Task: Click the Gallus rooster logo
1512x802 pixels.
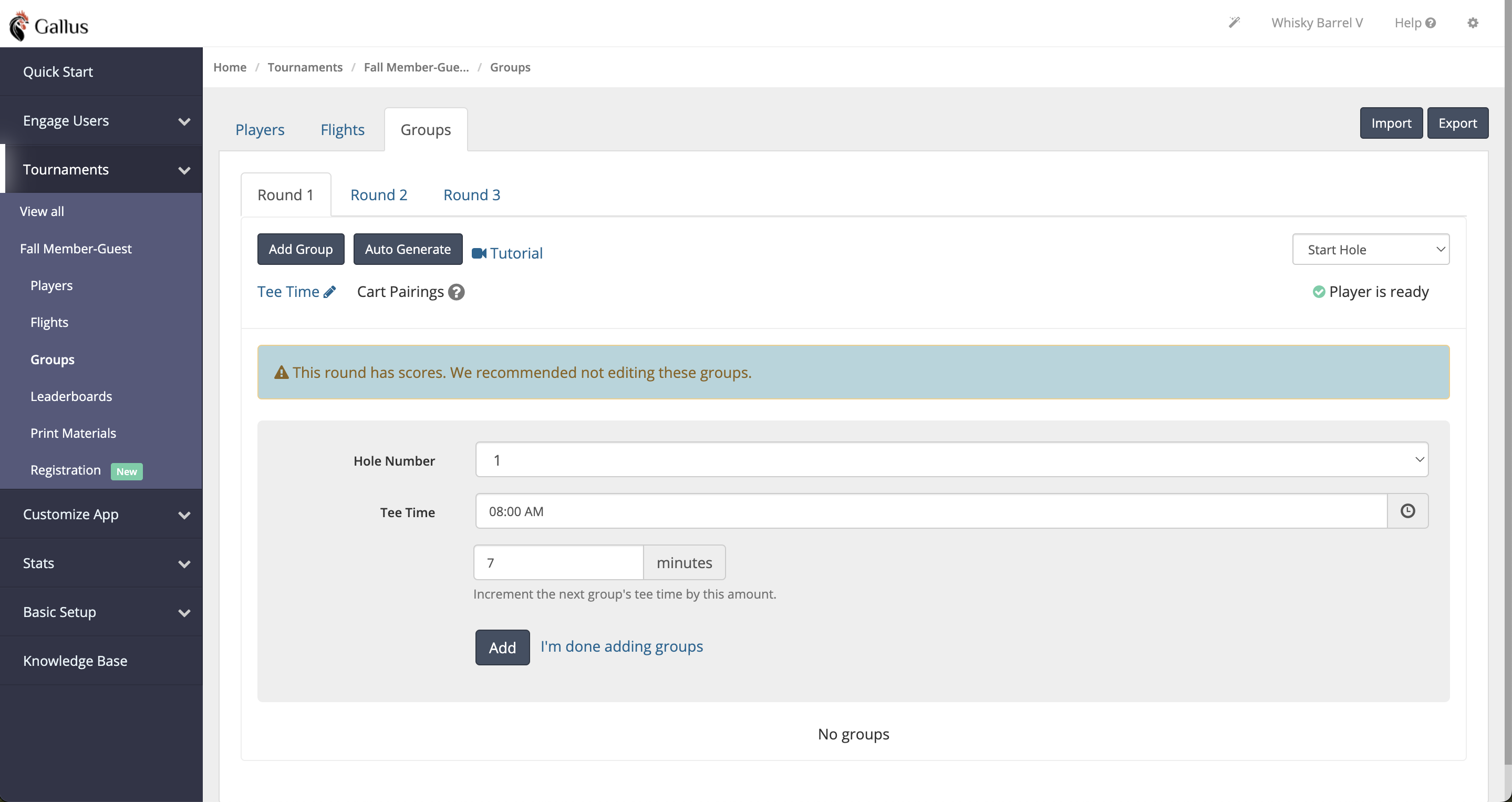Action: pos(19,26)
